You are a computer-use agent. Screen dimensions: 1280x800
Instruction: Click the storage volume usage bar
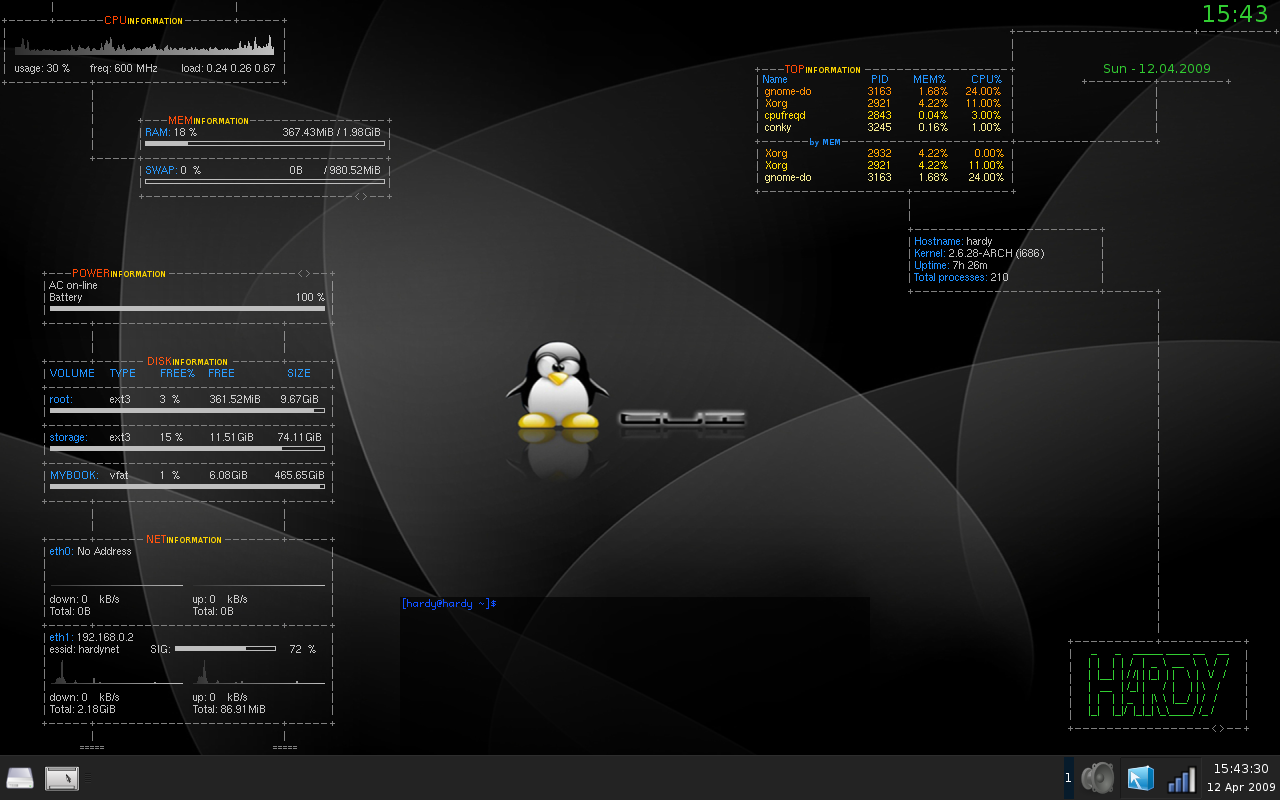(x=187, y=448)
